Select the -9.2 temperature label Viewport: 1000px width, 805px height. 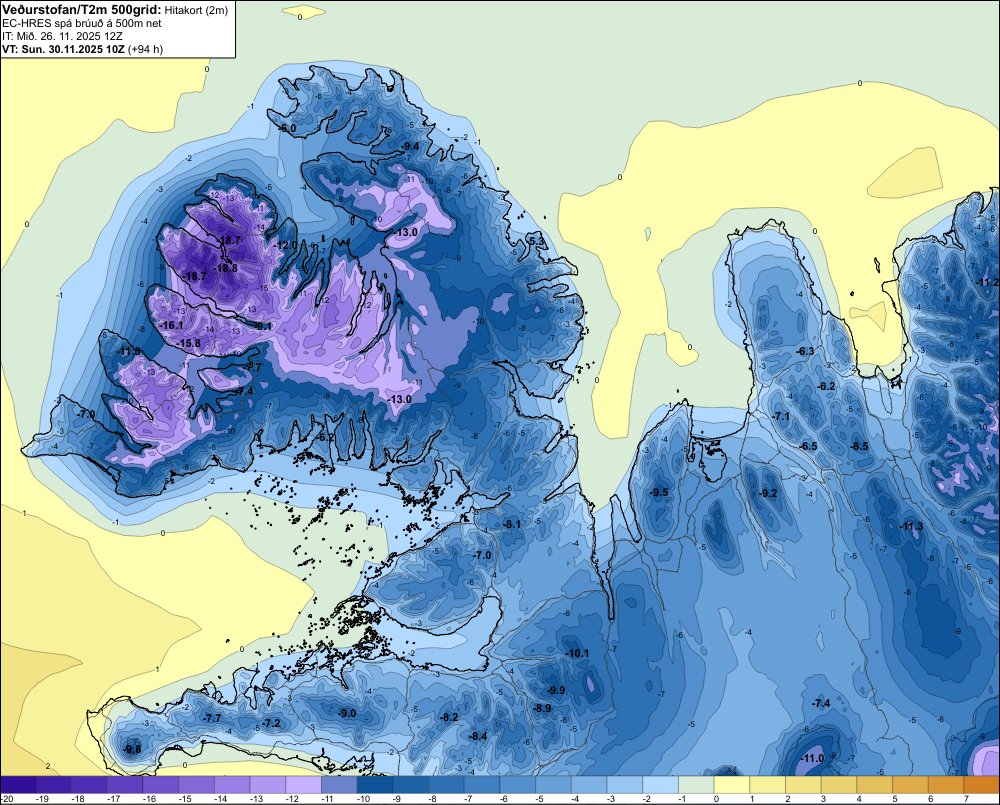point(768,493)
